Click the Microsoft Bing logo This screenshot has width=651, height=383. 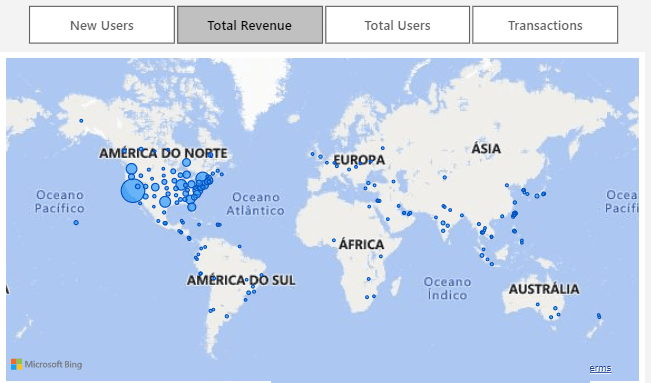click(46, 364)
